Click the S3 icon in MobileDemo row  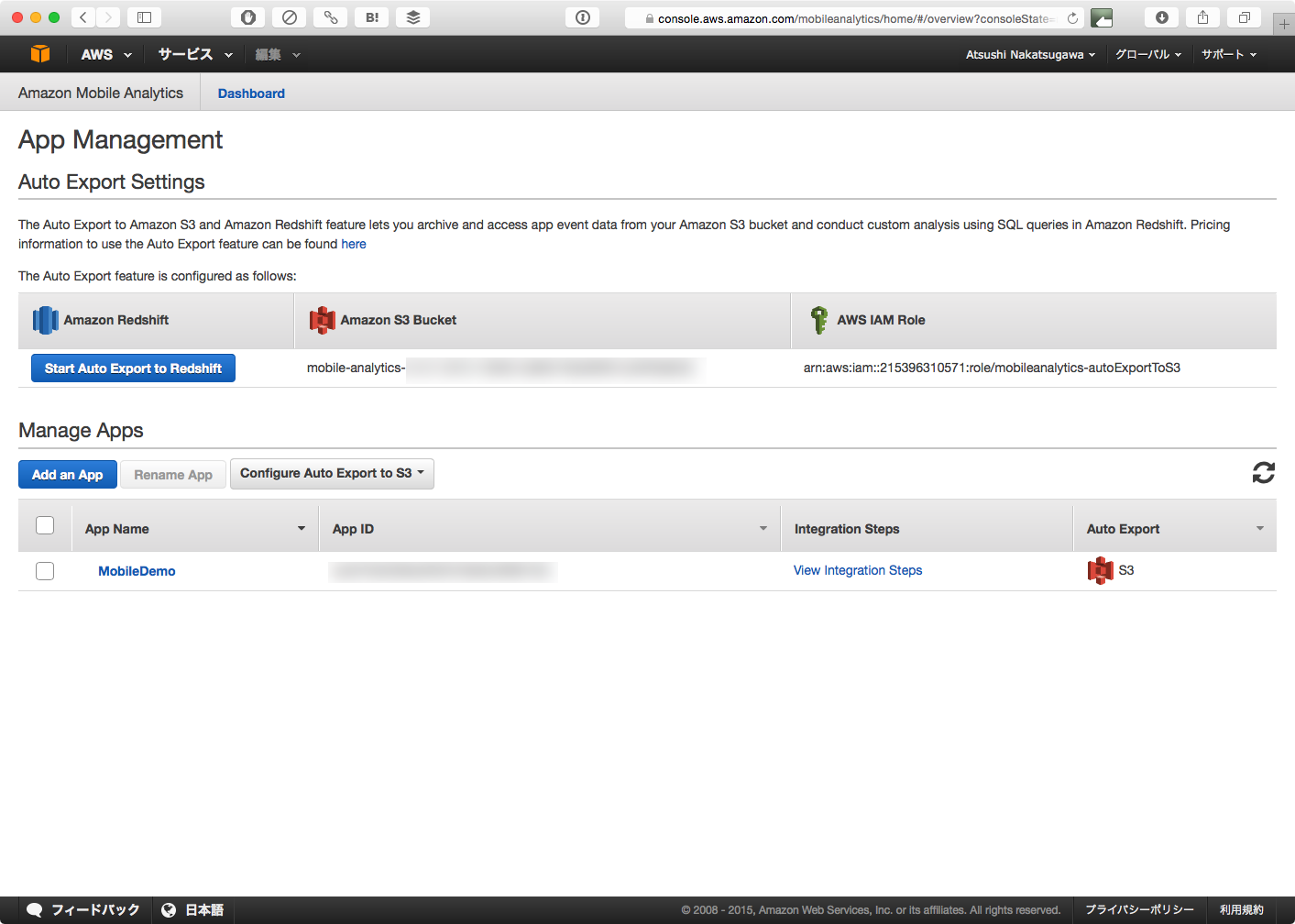[1100, 570]
